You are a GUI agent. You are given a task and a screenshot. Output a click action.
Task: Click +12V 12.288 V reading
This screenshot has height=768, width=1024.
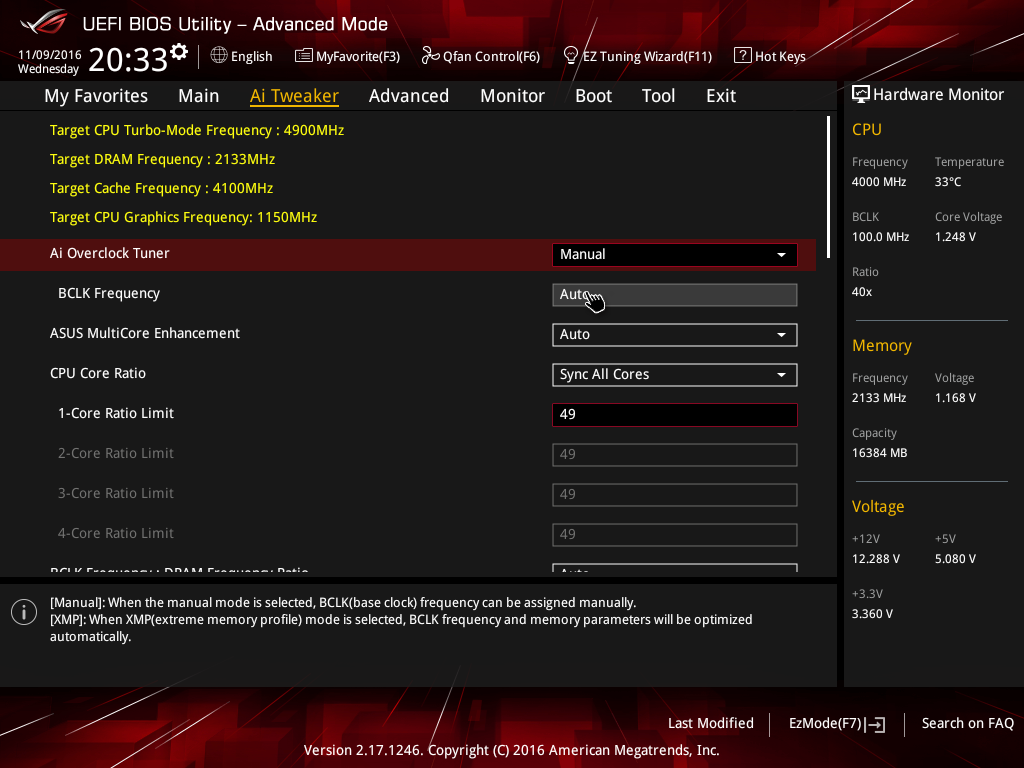(876, 559)
